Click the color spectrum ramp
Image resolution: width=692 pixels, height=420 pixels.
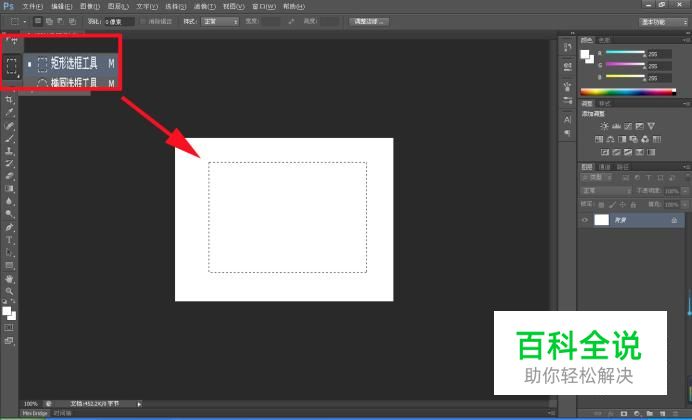pyautogui.click(x=628, y=92)
